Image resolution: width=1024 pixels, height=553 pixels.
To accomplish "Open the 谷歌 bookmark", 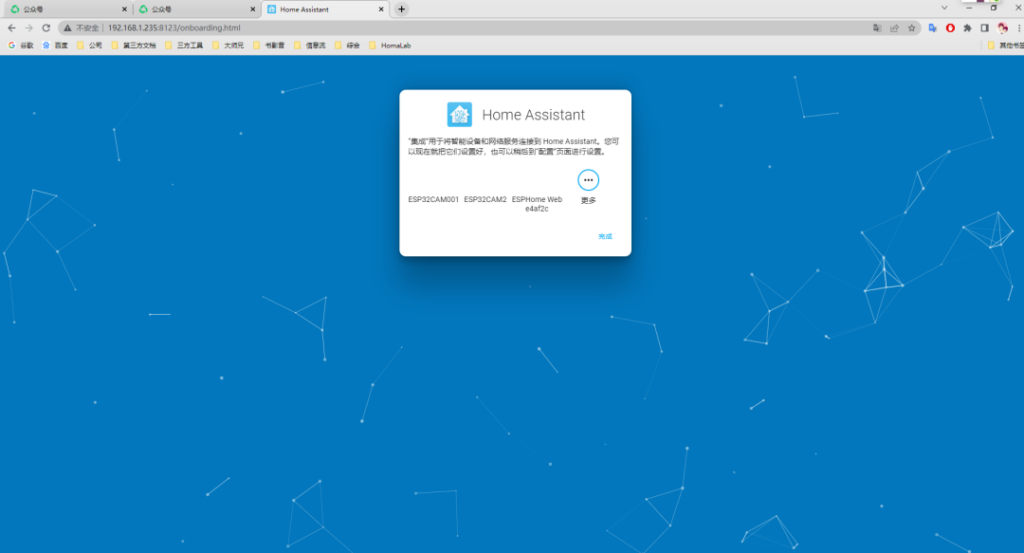I will click(21, 45).
